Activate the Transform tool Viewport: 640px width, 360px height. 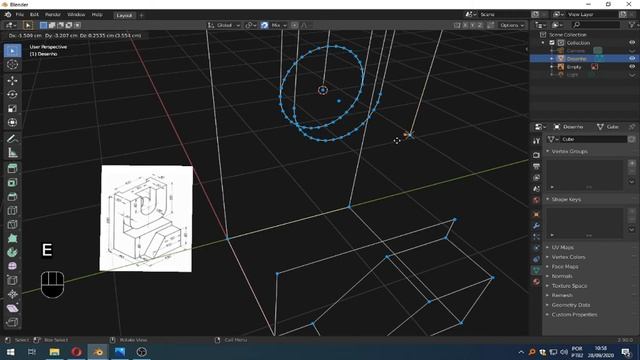click(x=12, y=122)
